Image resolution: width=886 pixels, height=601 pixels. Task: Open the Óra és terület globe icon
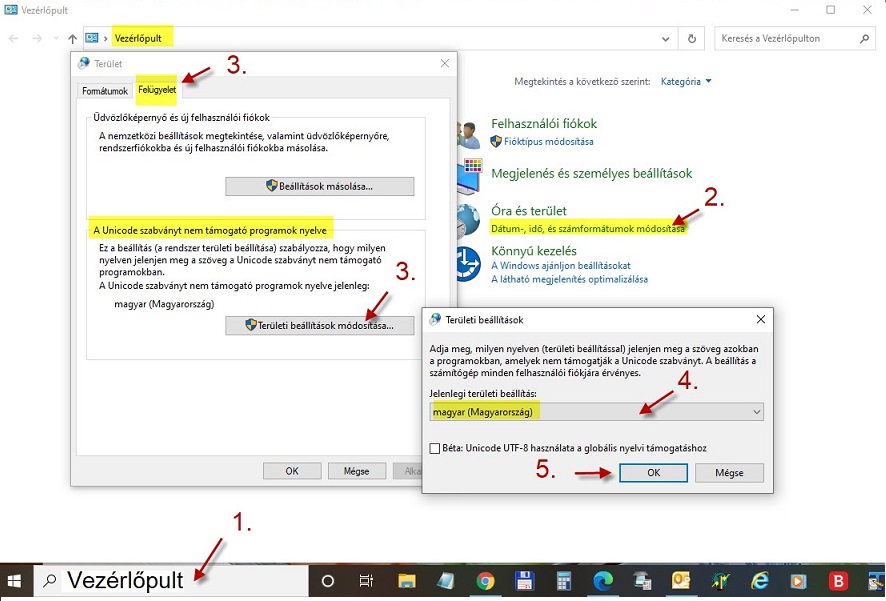[469, 221]
